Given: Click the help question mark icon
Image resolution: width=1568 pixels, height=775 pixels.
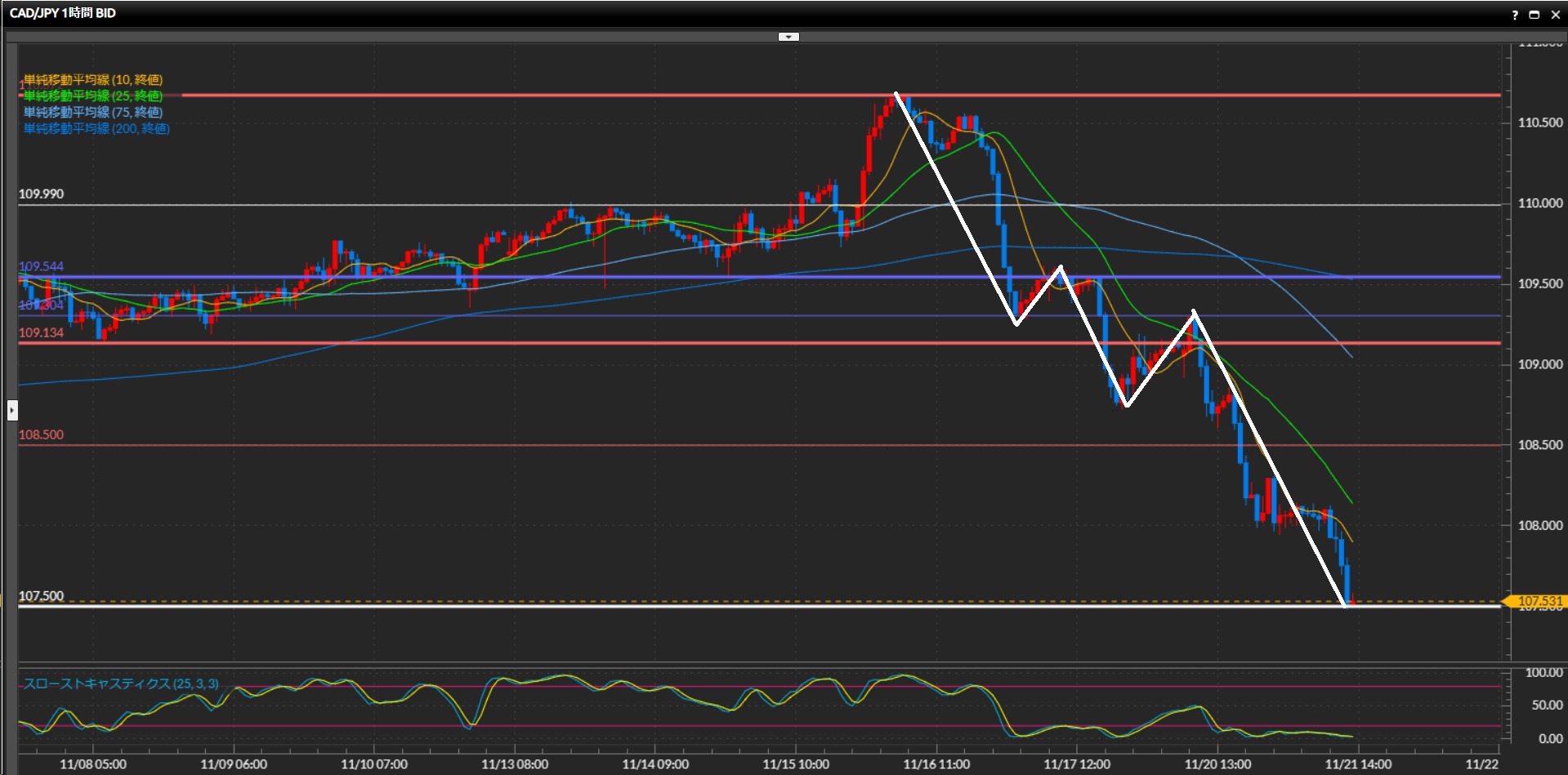Looking at the screenshot, I should coord(1514,15).
